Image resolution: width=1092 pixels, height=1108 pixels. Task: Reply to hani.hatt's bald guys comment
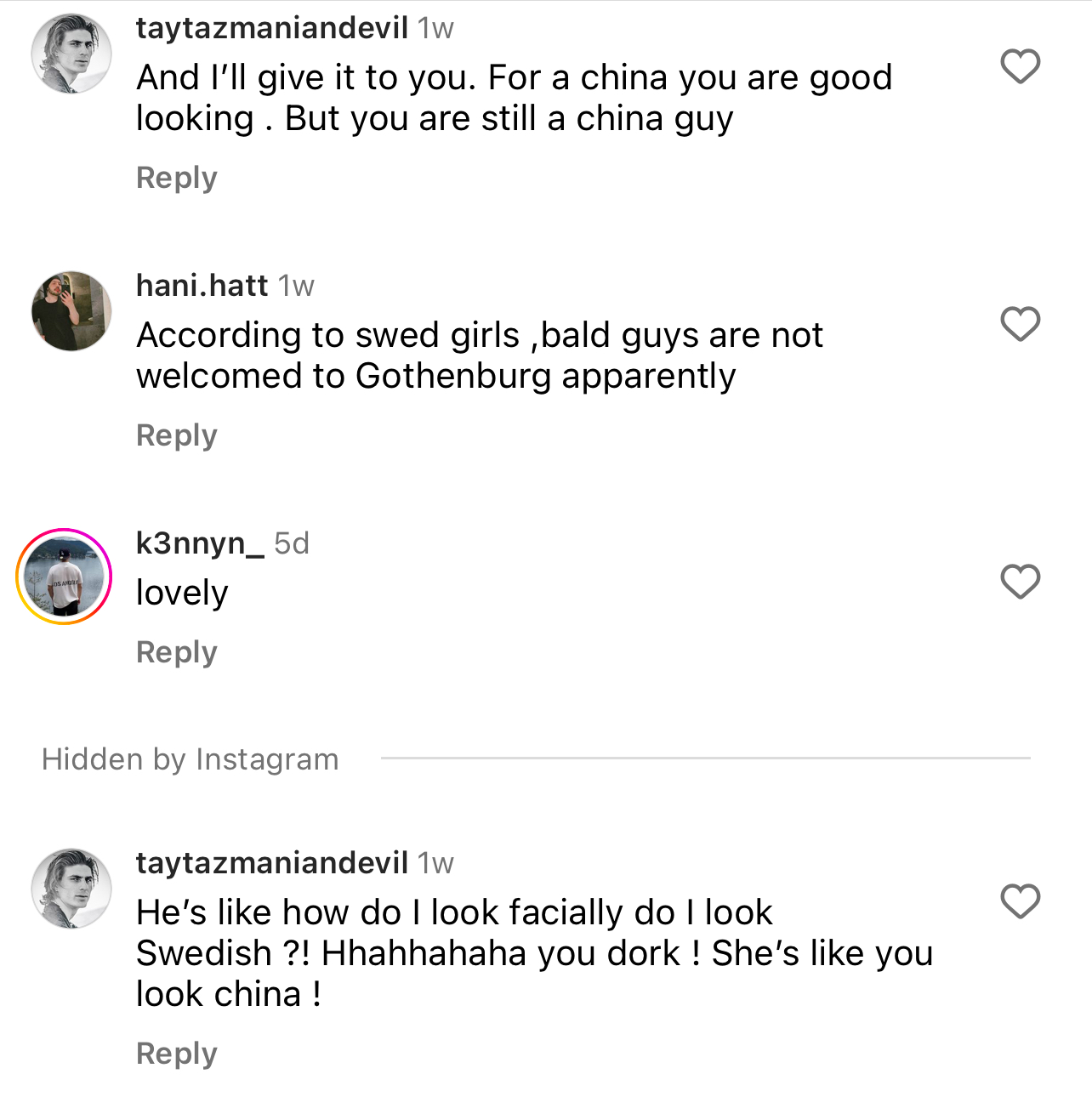(x=177, y=435)
